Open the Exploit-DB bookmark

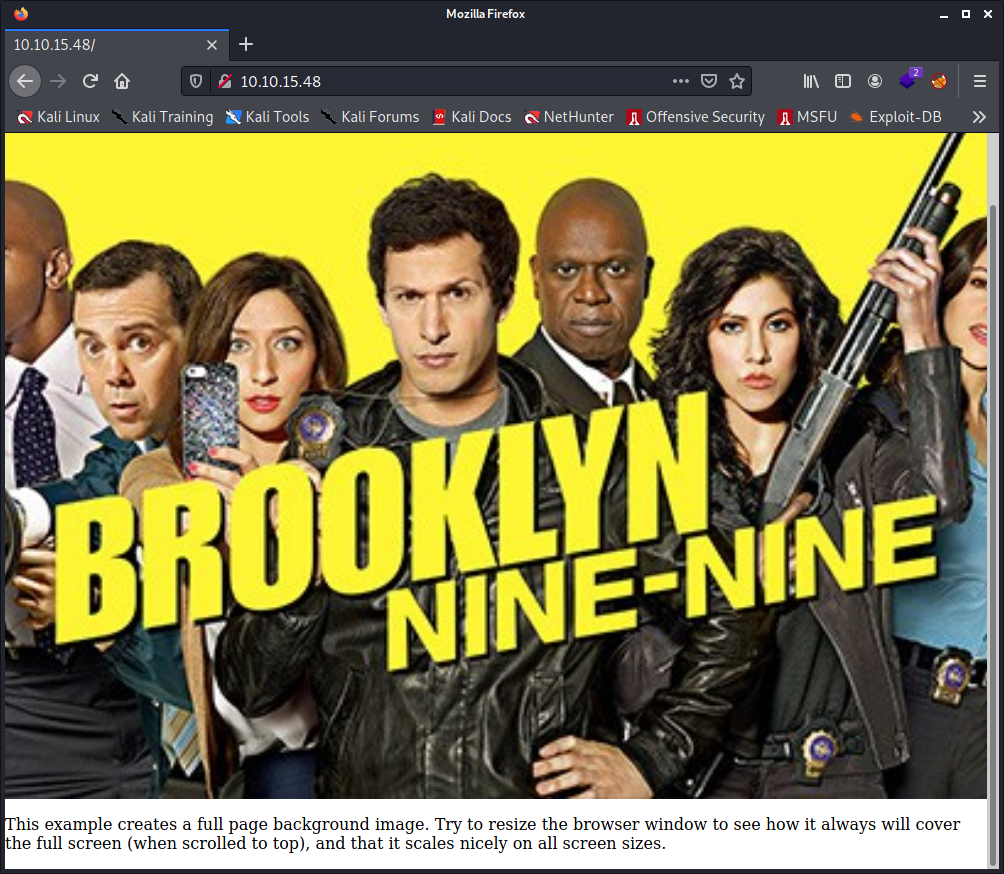[895, 117]
